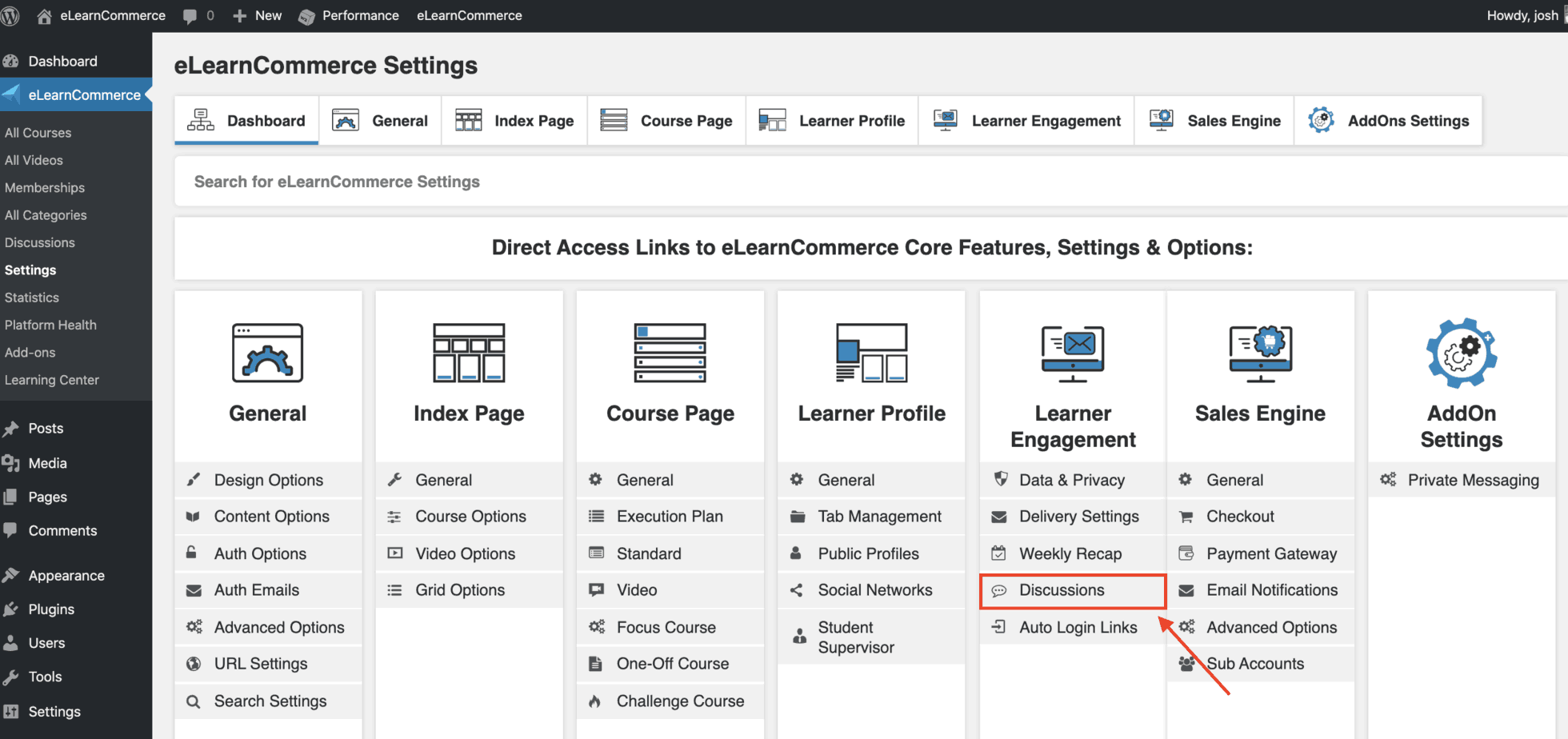Image resolution: width=1568 pixels, height=739 pixels.
Task: Go to Design Options under General
Action: coord(268,480)
